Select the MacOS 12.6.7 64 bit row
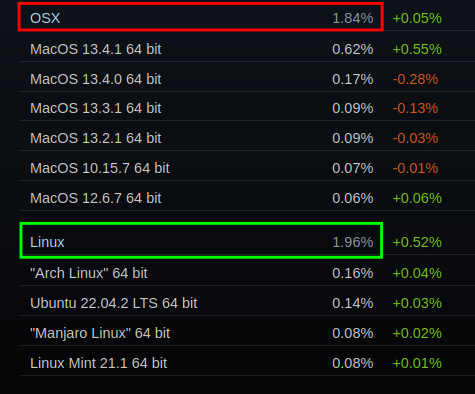This screenshot has height=394, width=475. [x=247, y=198]
